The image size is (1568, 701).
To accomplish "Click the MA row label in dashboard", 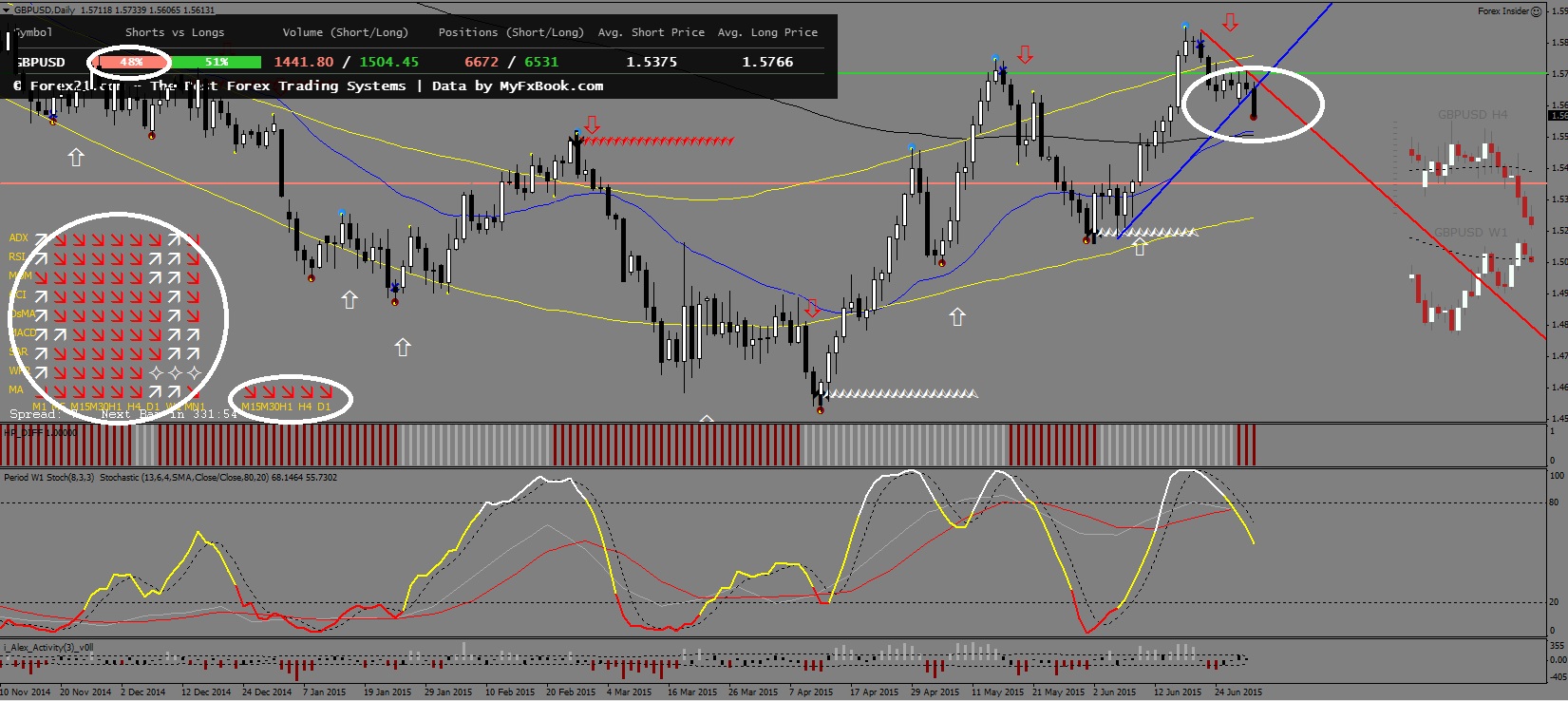I will (16, 389).
